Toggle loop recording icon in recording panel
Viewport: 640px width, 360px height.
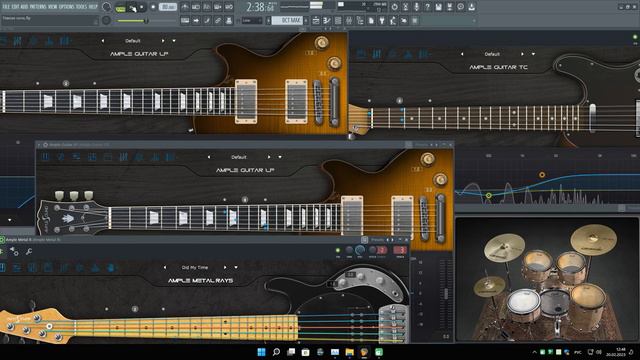pyautogui.click(x=229, y=7)
